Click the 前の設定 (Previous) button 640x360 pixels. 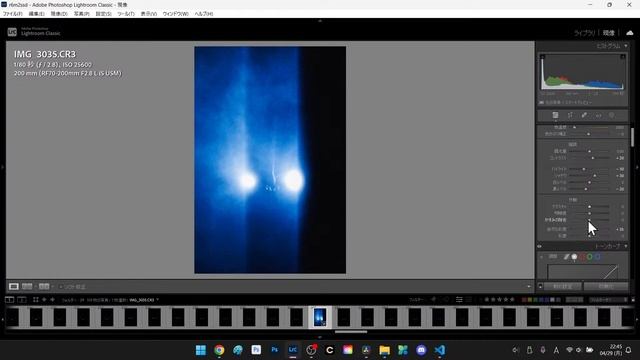(562, 287)
